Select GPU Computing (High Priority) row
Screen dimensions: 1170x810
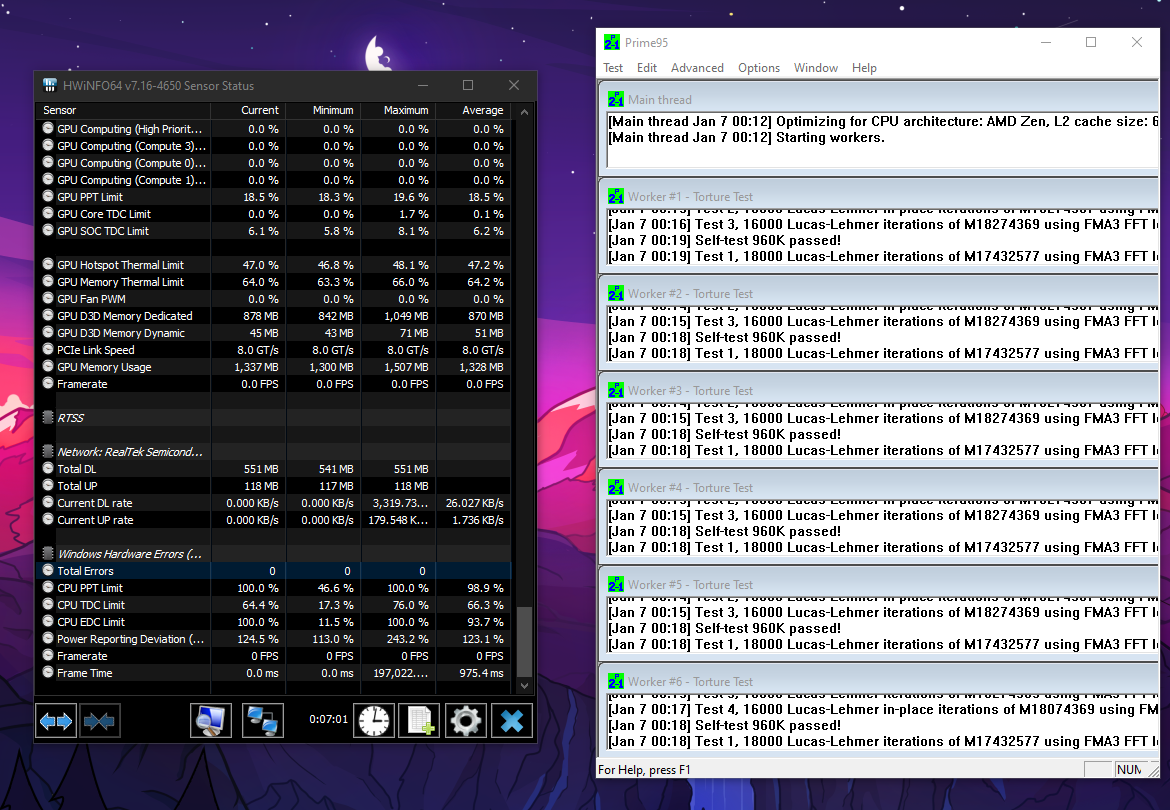coord(274,129)
